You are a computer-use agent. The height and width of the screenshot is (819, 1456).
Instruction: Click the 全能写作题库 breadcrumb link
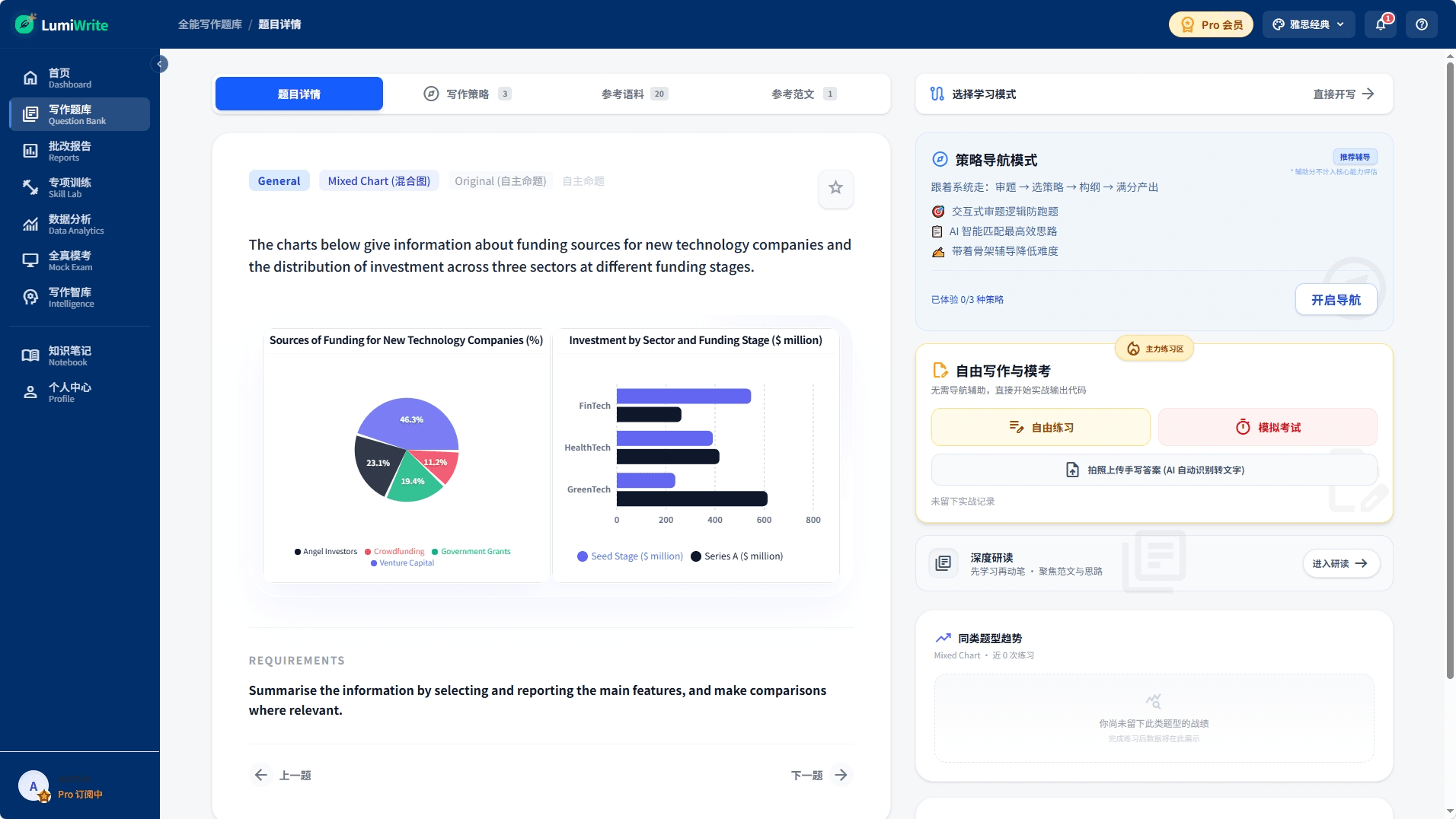tap(210, 24)
